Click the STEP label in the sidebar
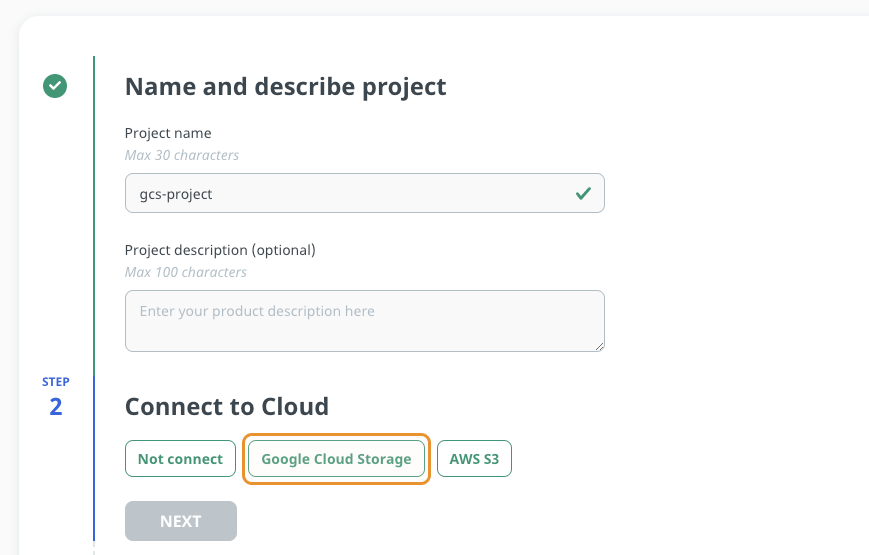This screenshot has width=869, height=555. (x=55, y=382)
